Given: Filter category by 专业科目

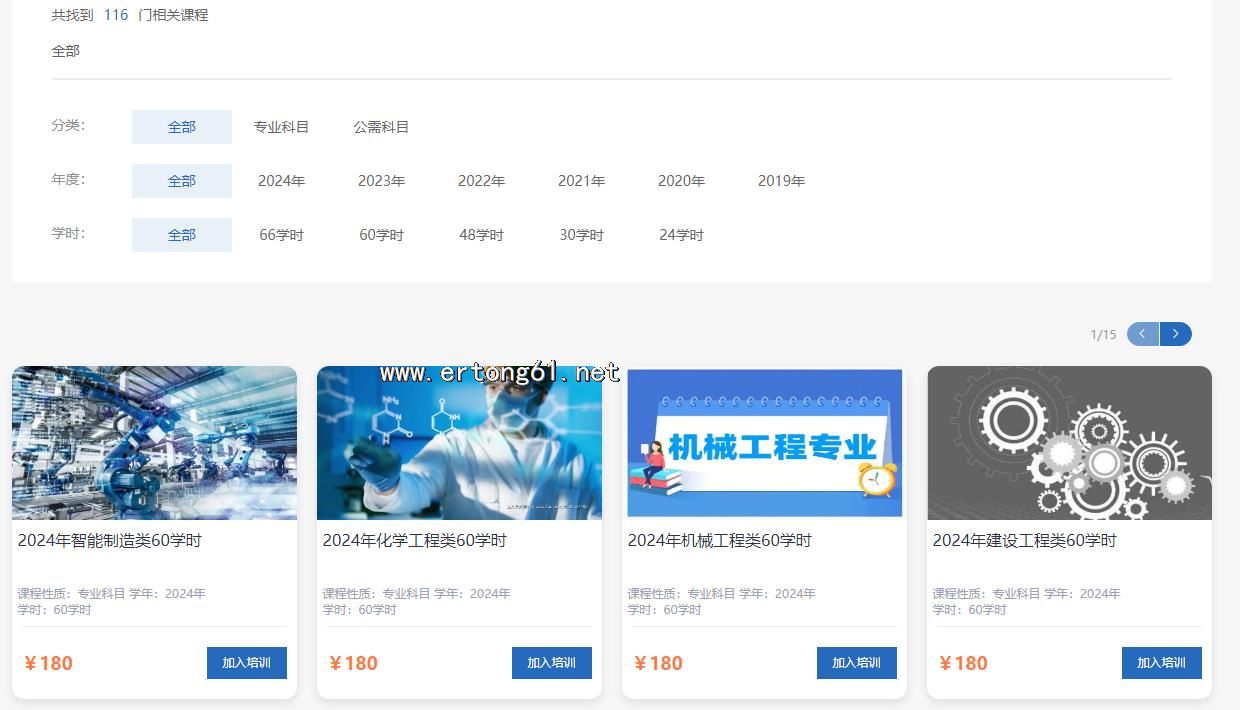Looking at the screenshot, I should coord(281,127).
